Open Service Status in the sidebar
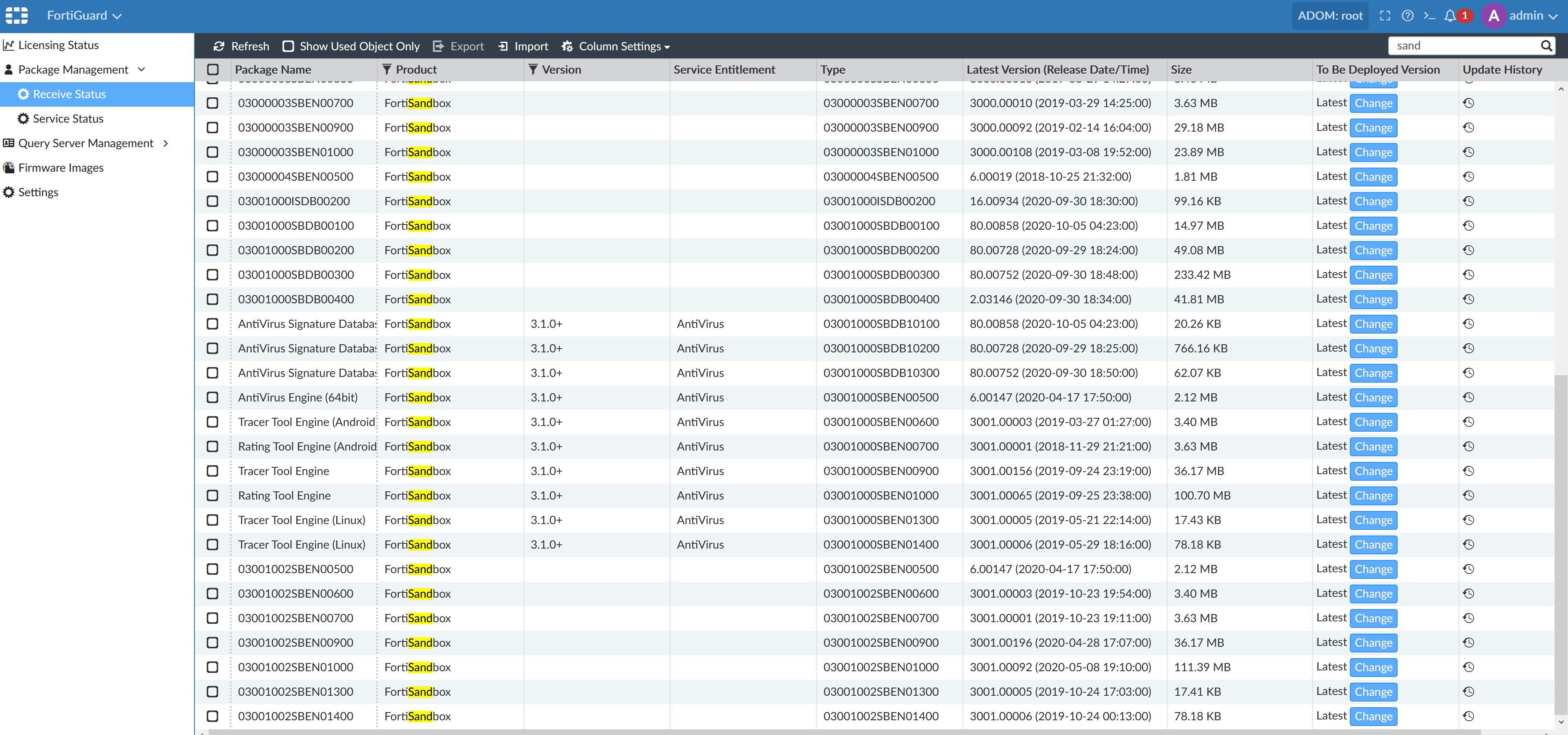 (67, 119)
